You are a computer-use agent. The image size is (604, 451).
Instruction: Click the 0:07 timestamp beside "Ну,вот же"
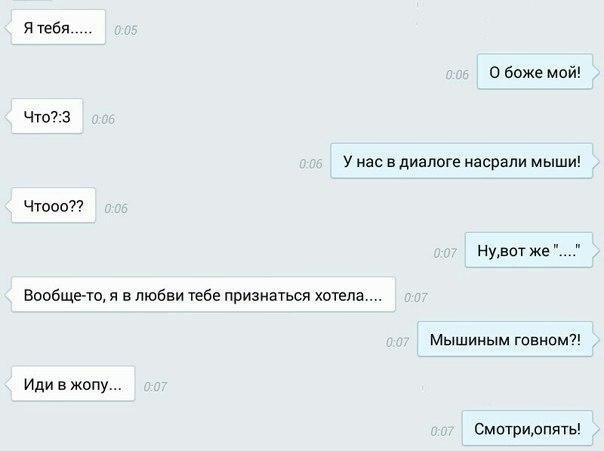(445, 253)
